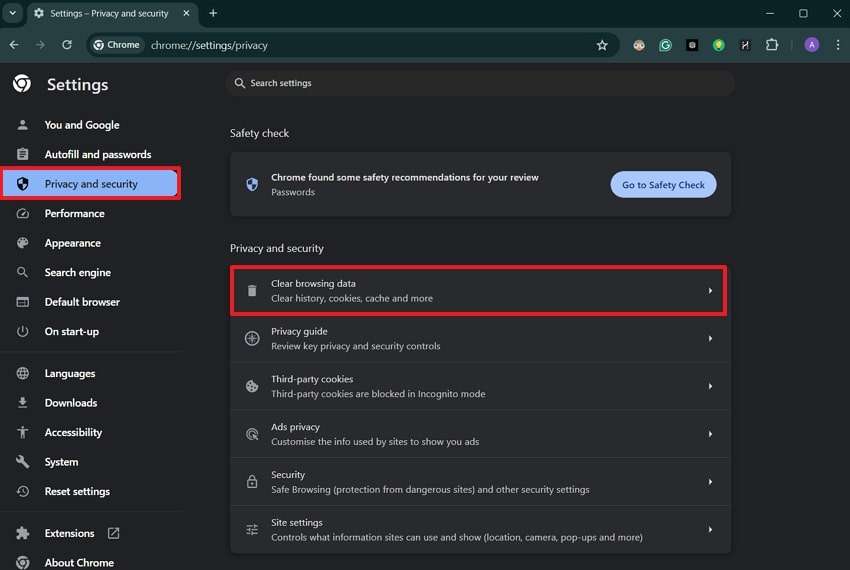
Task: Go to Safety Check button
Action: tap(663, 184)
